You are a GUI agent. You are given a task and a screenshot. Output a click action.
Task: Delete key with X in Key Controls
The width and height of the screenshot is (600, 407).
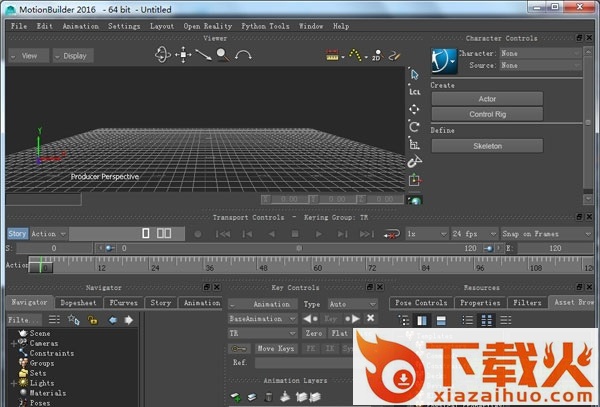(x=370, y=318)
